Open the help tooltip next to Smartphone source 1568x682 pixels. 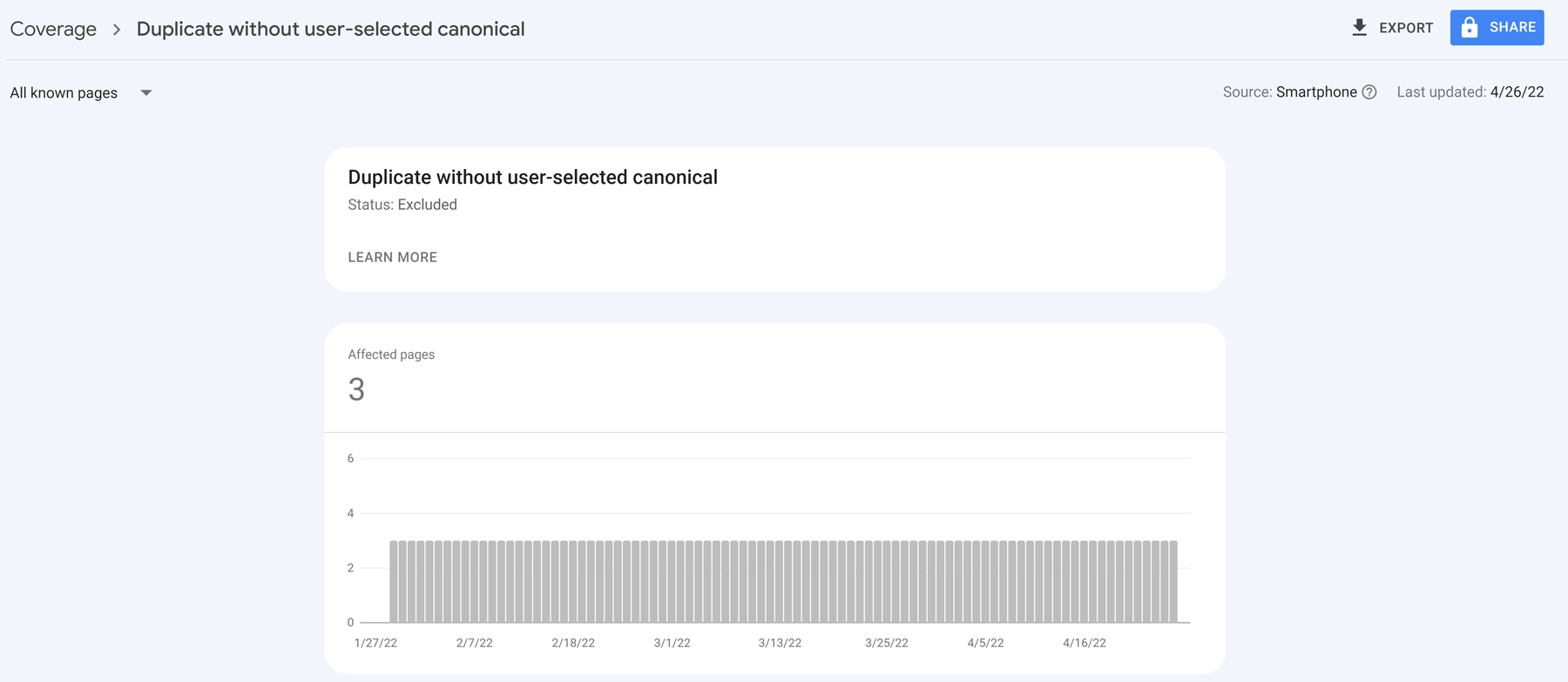tap(1369, 91)
